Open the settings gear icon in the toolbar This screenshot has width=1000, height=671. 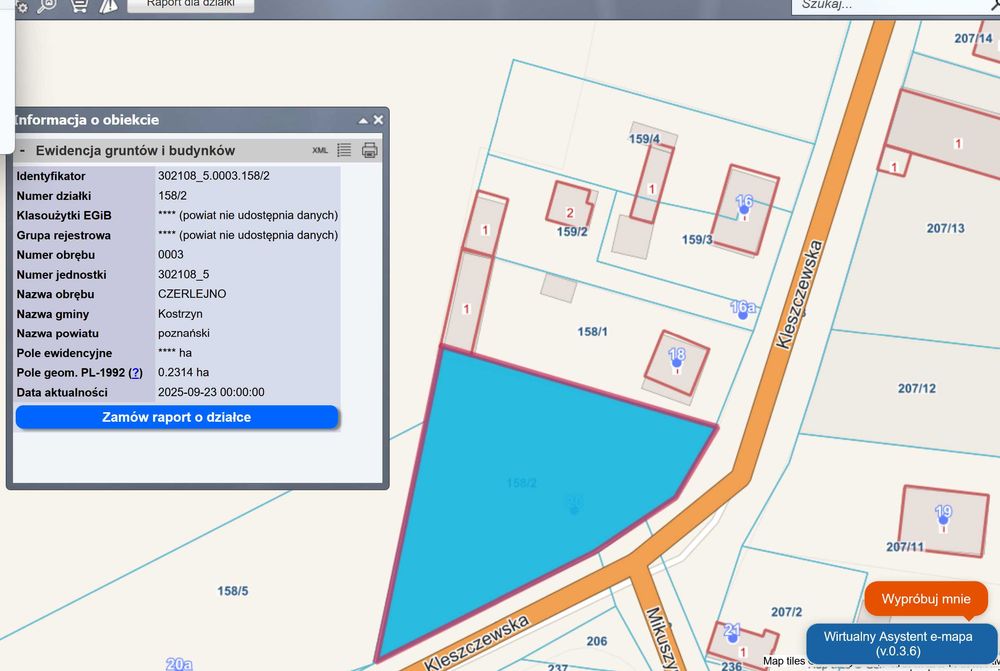pos(22,6)
